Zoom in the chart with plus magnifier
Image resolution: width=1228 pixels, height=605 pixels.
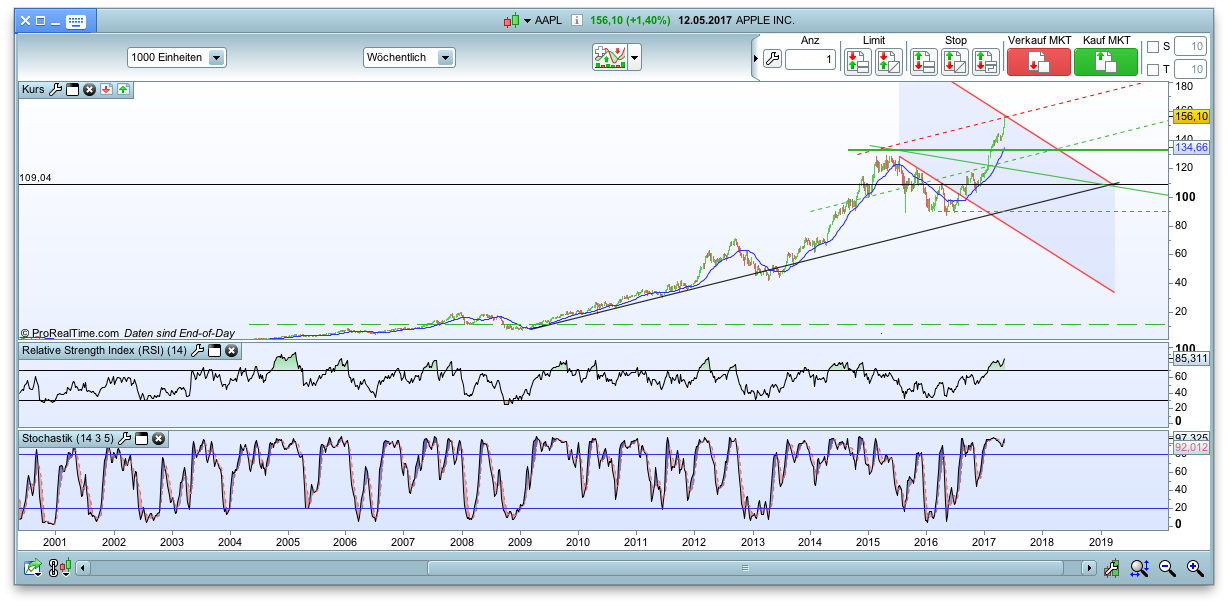1194,568
